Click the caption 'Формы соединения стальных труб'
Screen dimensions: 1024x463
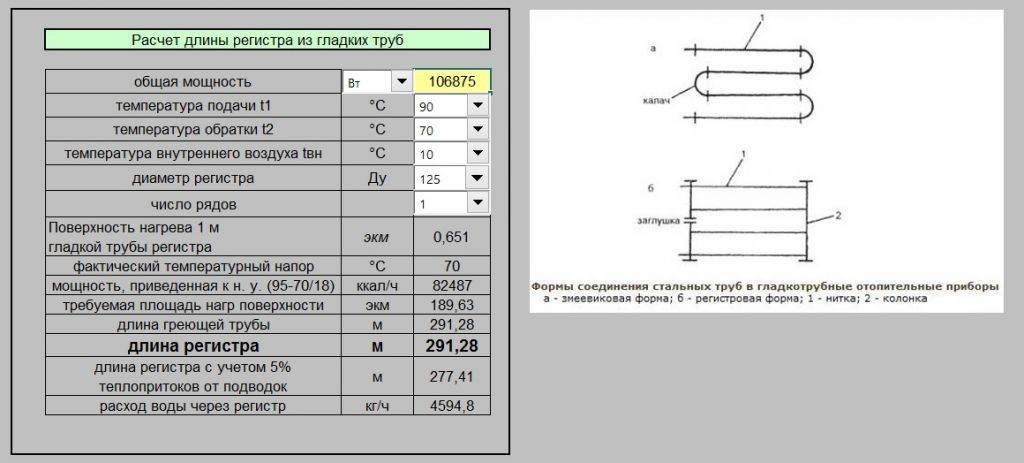point(764,286)
